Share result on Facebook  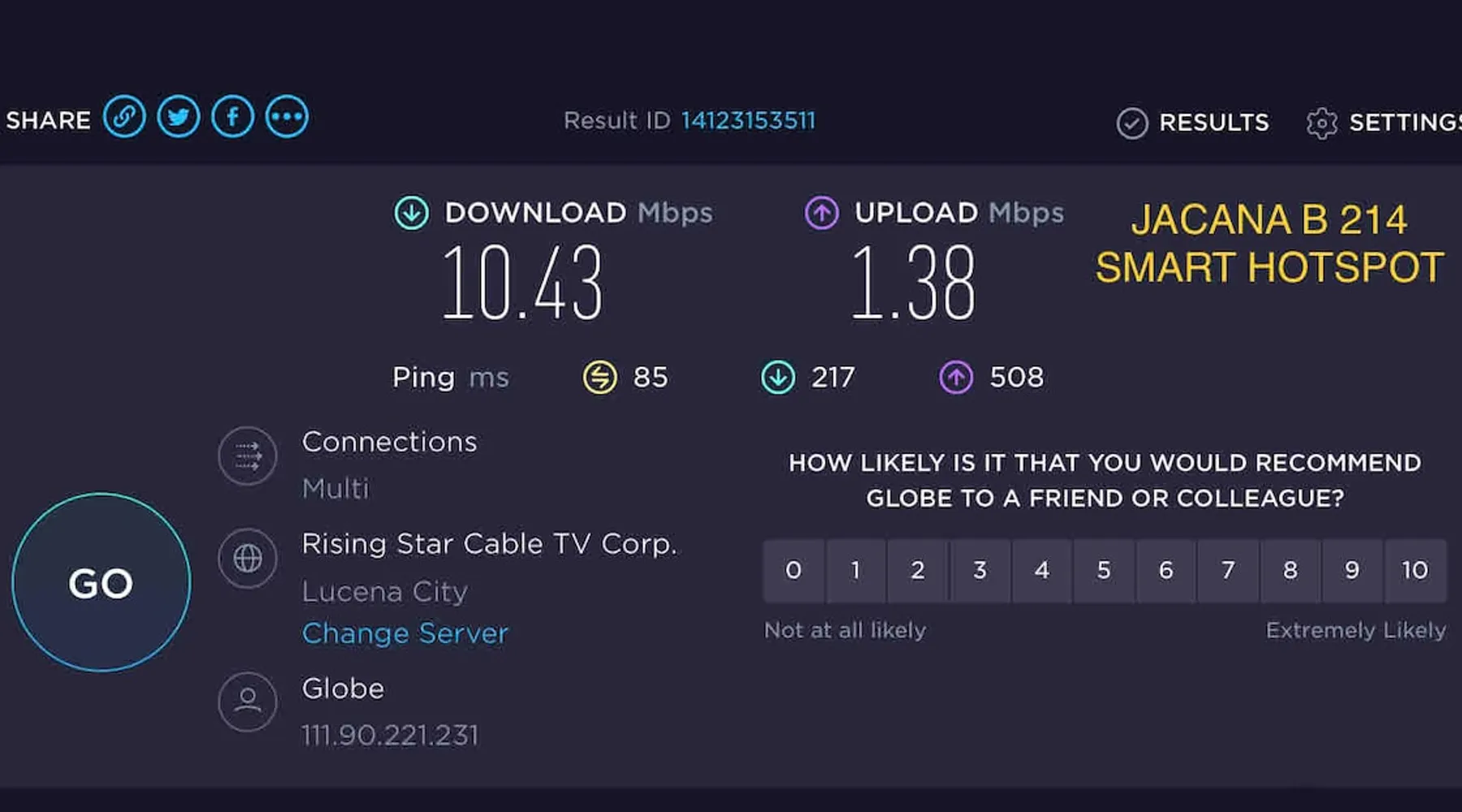pos(233,117)
